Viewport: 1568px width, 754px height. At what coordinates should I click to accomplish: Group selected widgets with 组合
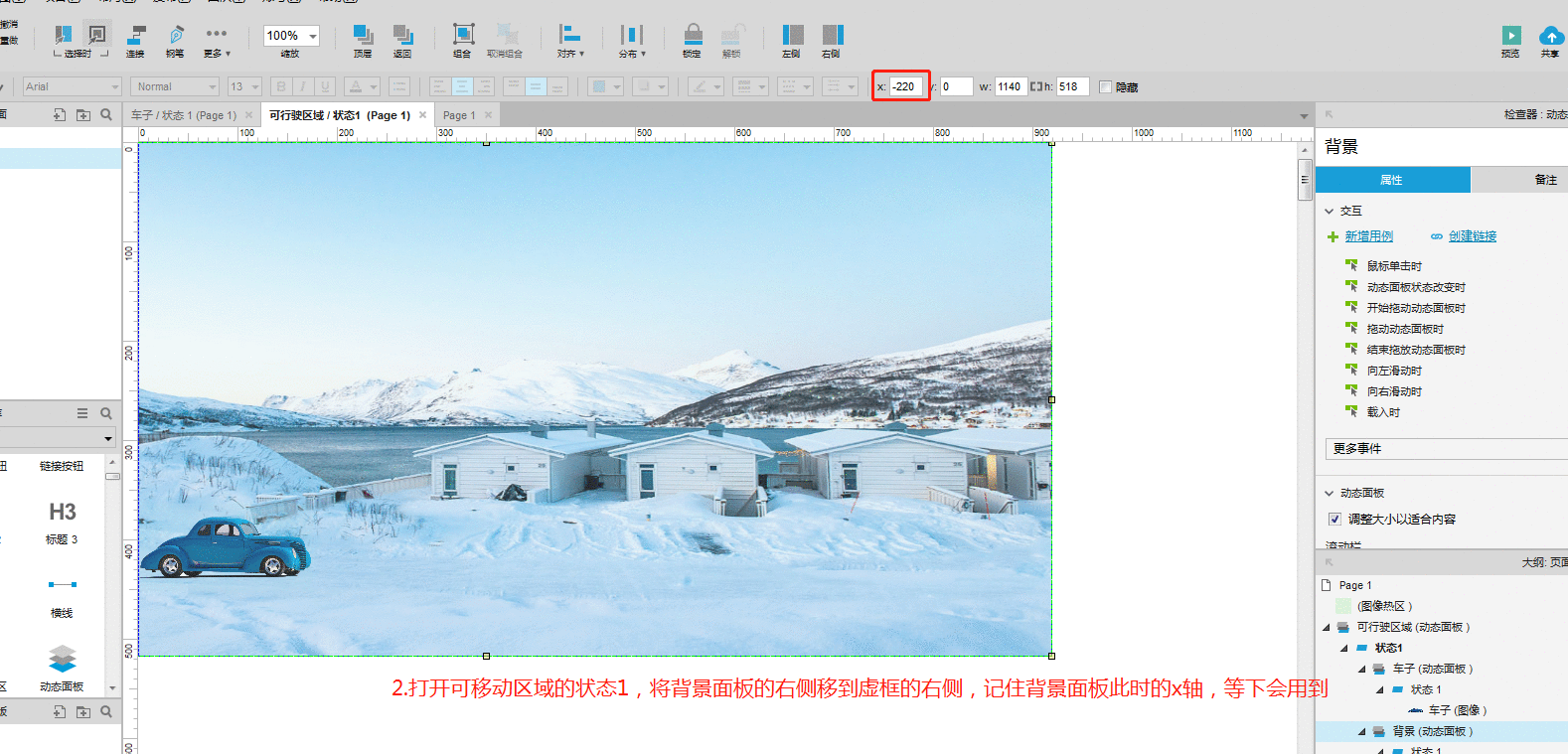pos(463,41)
